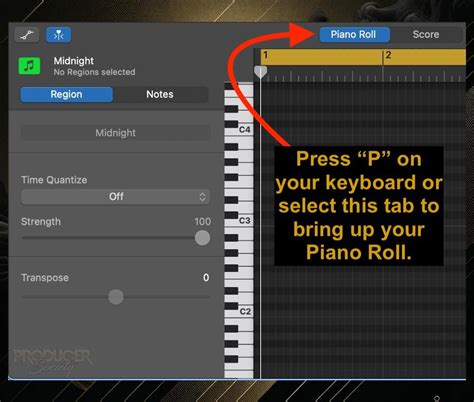Select the Region inspector tab
The width and height of the screenshot is (474, 402).
click(x=66, y=94)
